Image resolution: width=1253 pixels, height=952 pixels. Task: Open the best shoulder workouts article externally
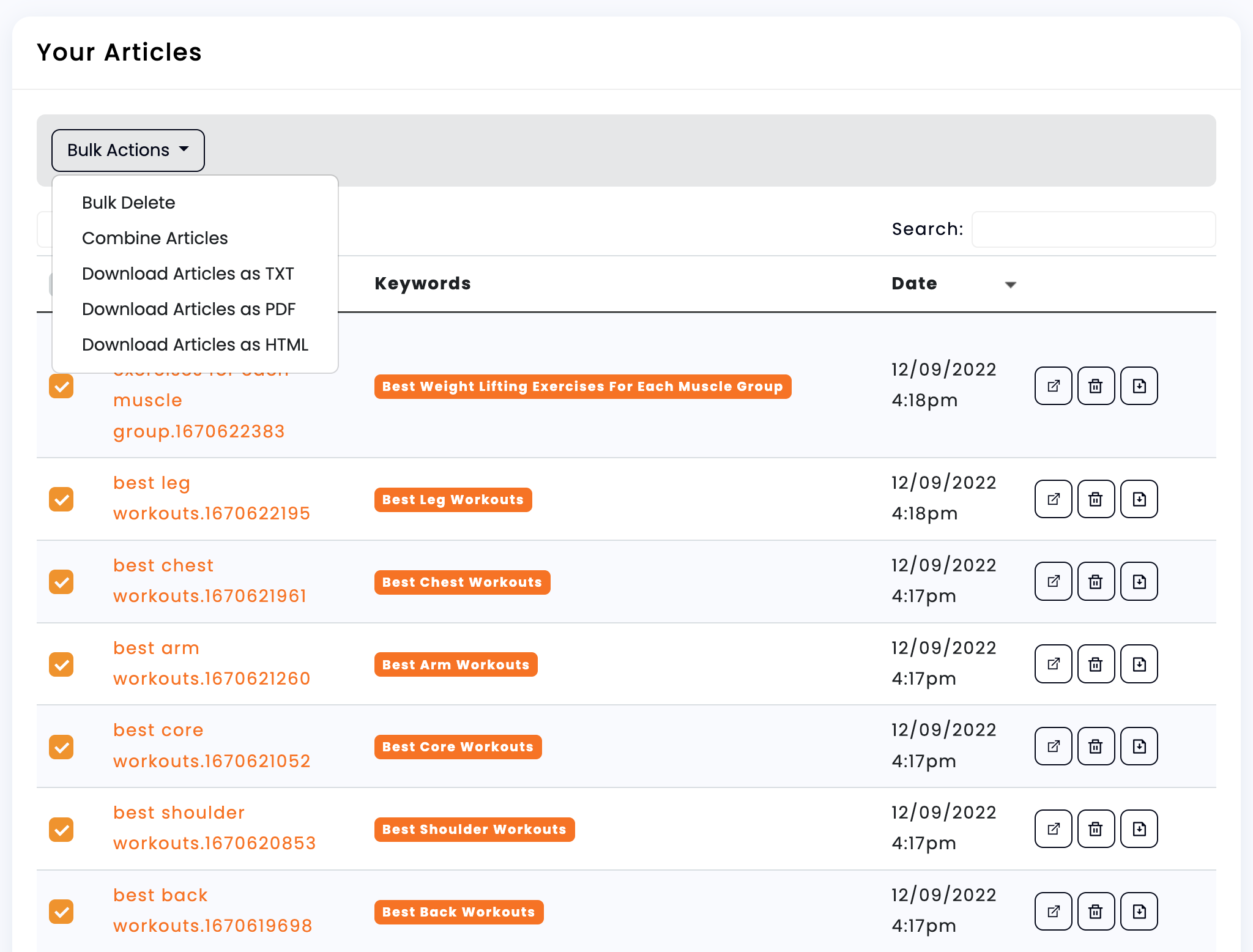tap(1052, 829)
